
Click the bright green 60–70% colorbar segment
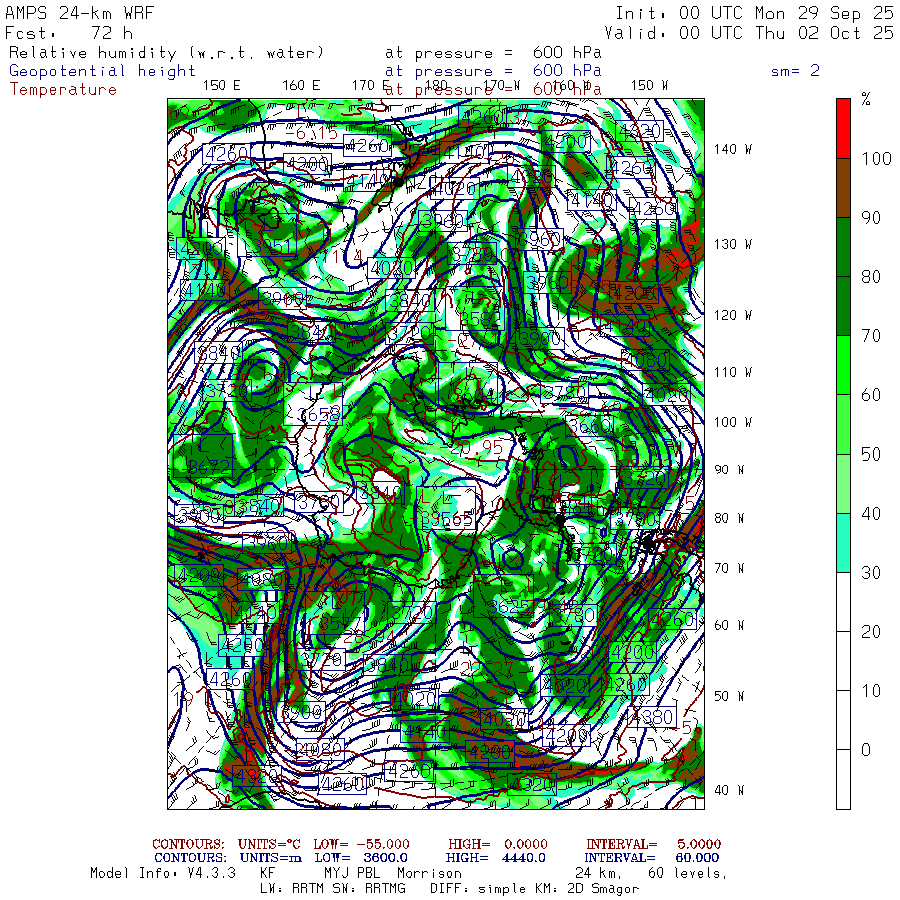(843, 365)
